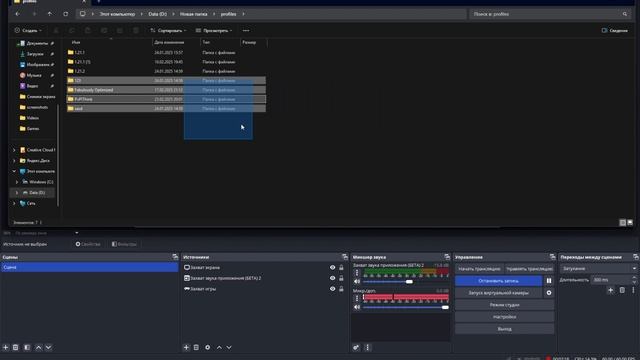Go up one folder in Explorer
The width and height of the screenshot is (640, 360).
point(49,14)
